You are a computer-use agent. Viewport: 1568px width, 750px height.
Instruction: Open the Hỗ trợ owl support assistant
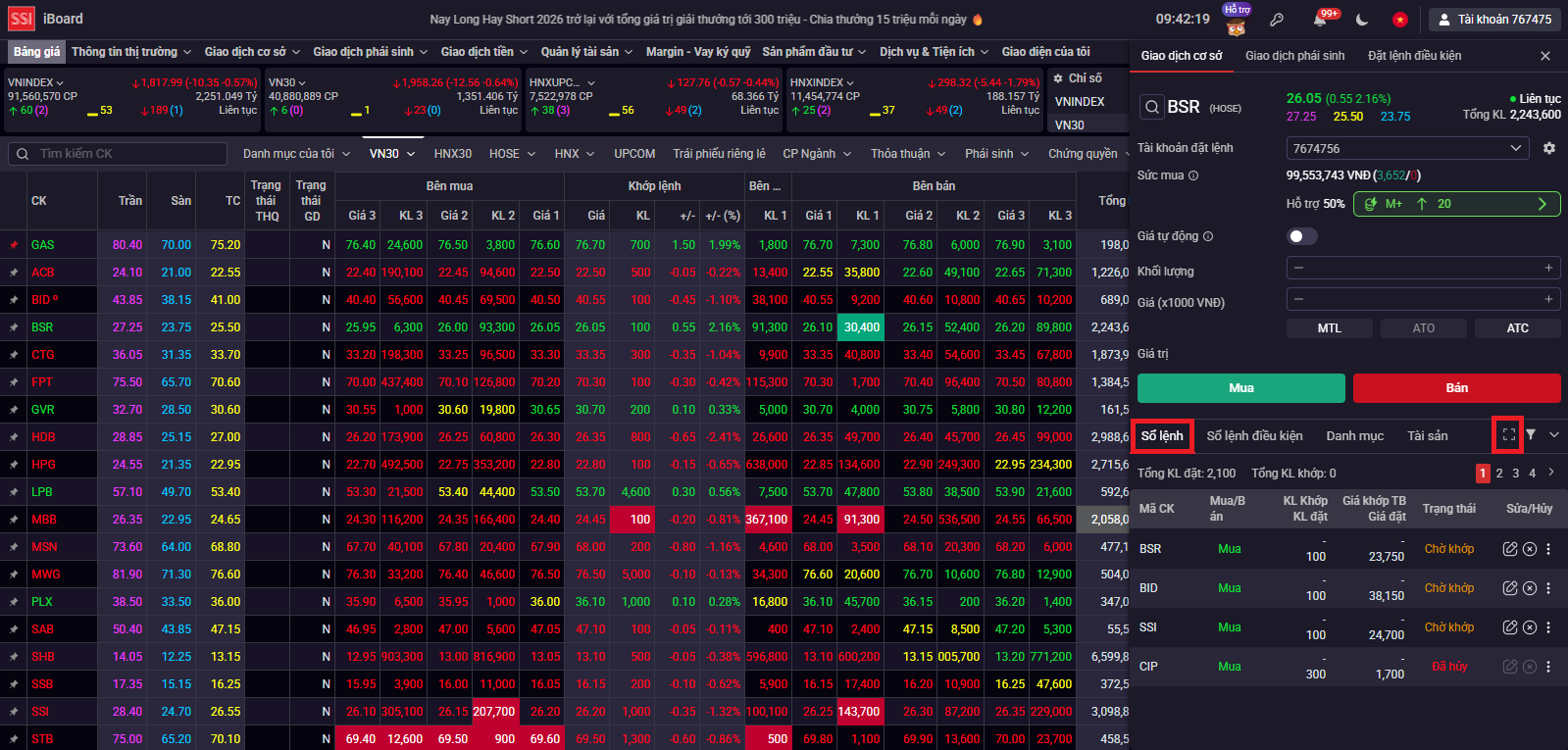(1237, 20)
